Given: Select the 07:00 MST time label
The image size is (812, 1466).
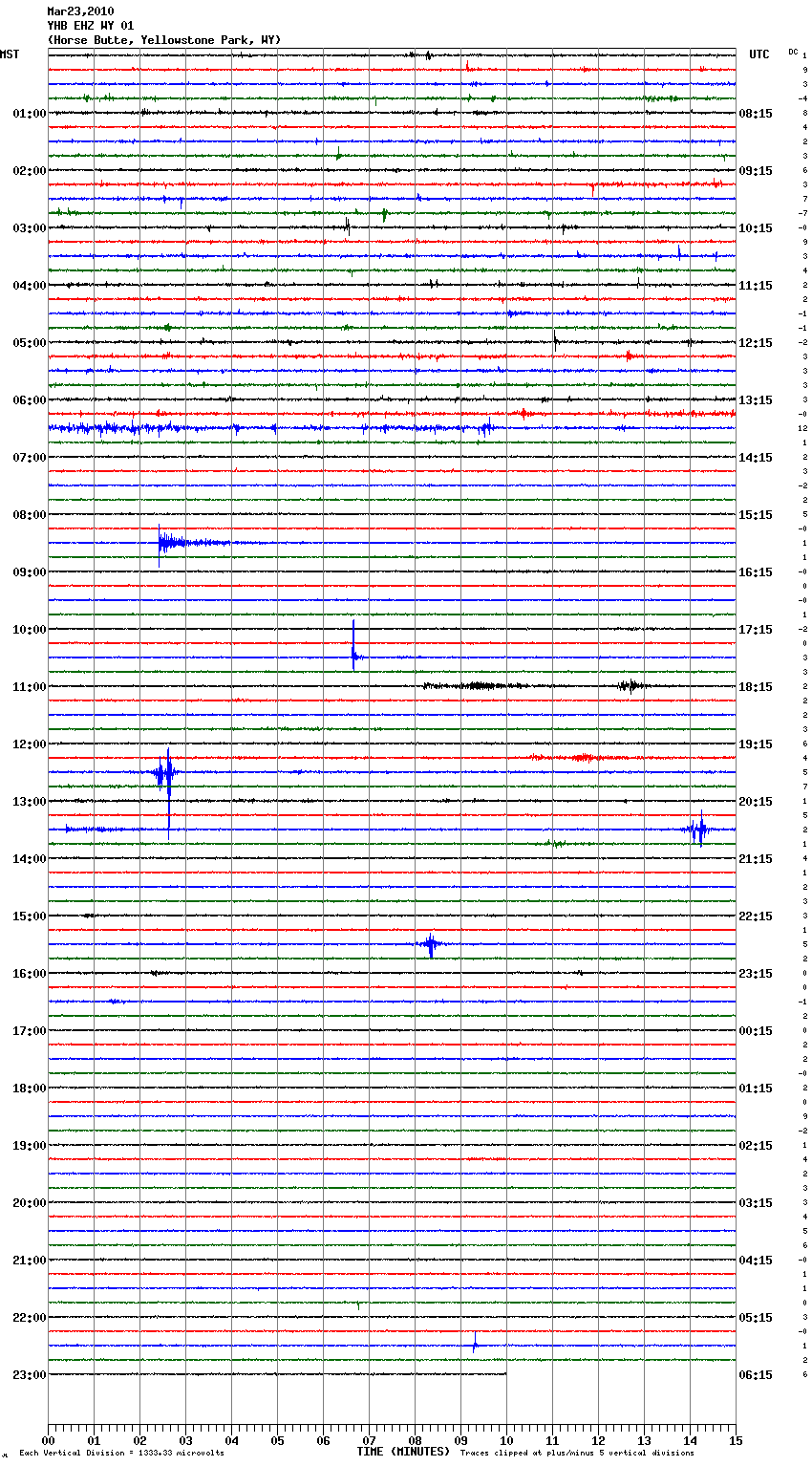Looking at the screenshot, I should click(30, 458).
